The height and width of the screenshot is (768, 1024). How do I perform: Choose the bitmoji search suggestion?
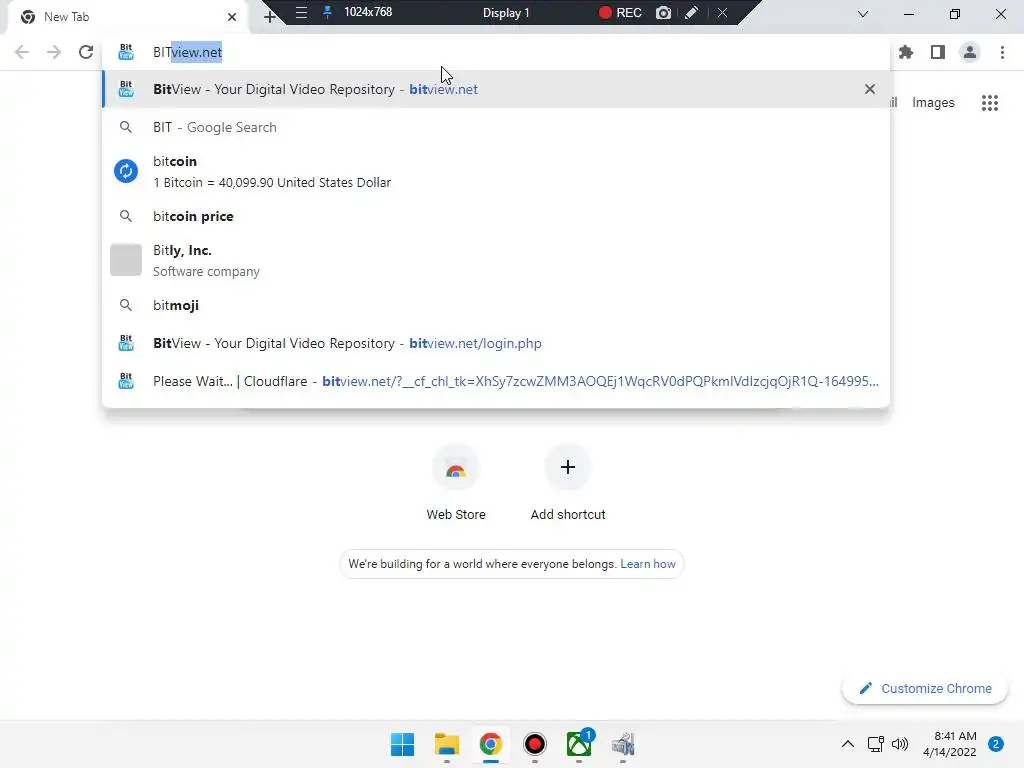[496, 305]
